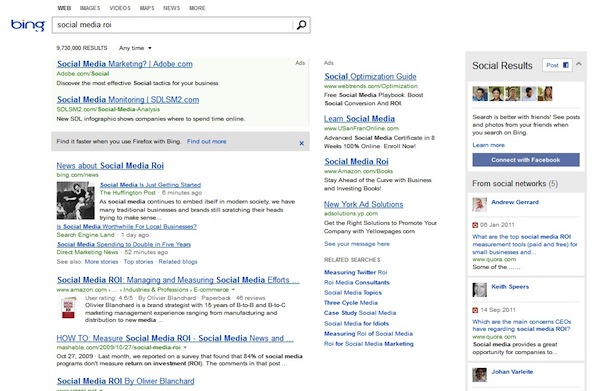This screenshot has width=600, height=391.
Task: Open Johan Varleite's name link
Action: (512, 371)
